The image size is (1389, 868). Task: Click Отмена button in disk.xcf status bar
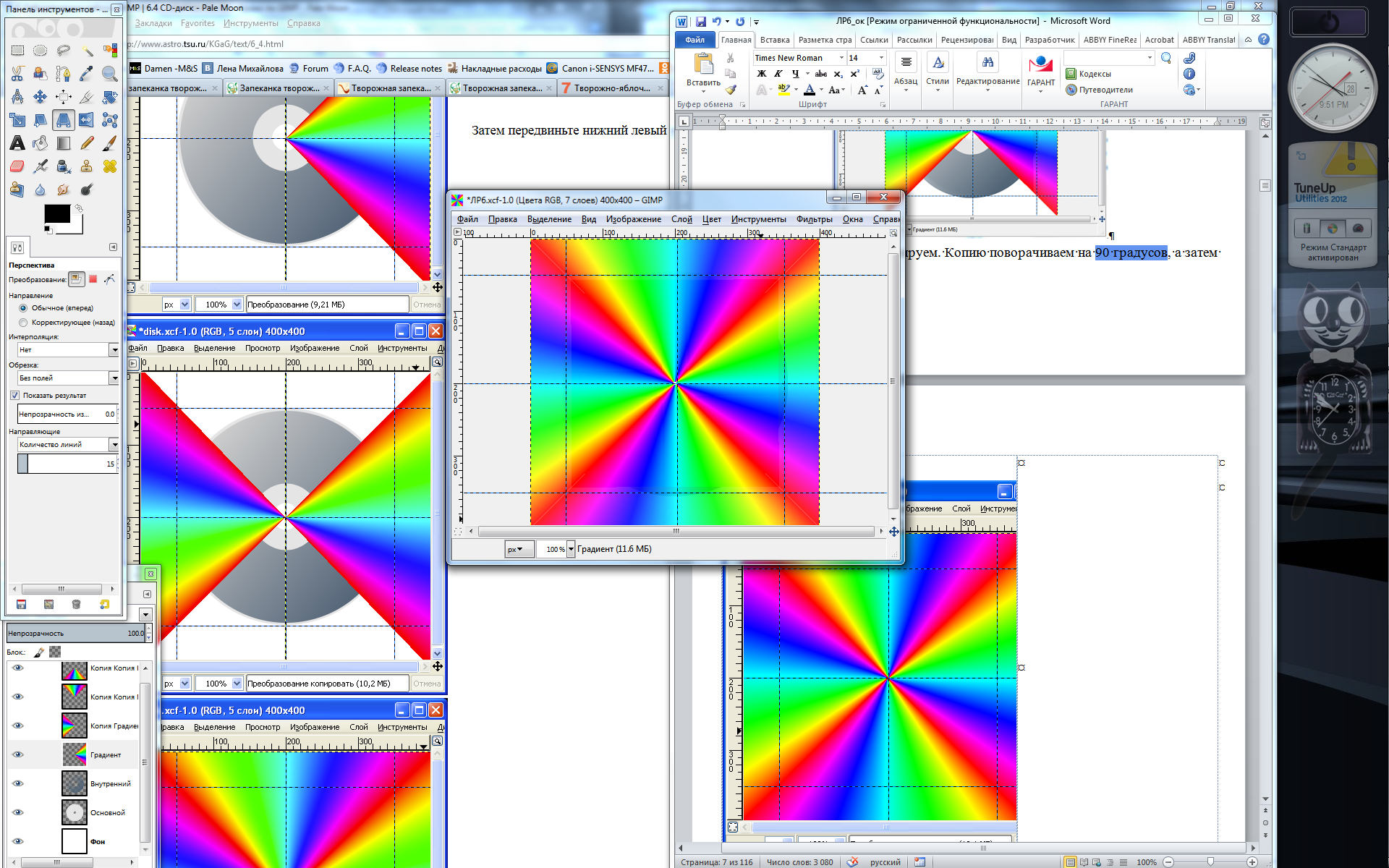pyautogui.click(x=427, y=684)
